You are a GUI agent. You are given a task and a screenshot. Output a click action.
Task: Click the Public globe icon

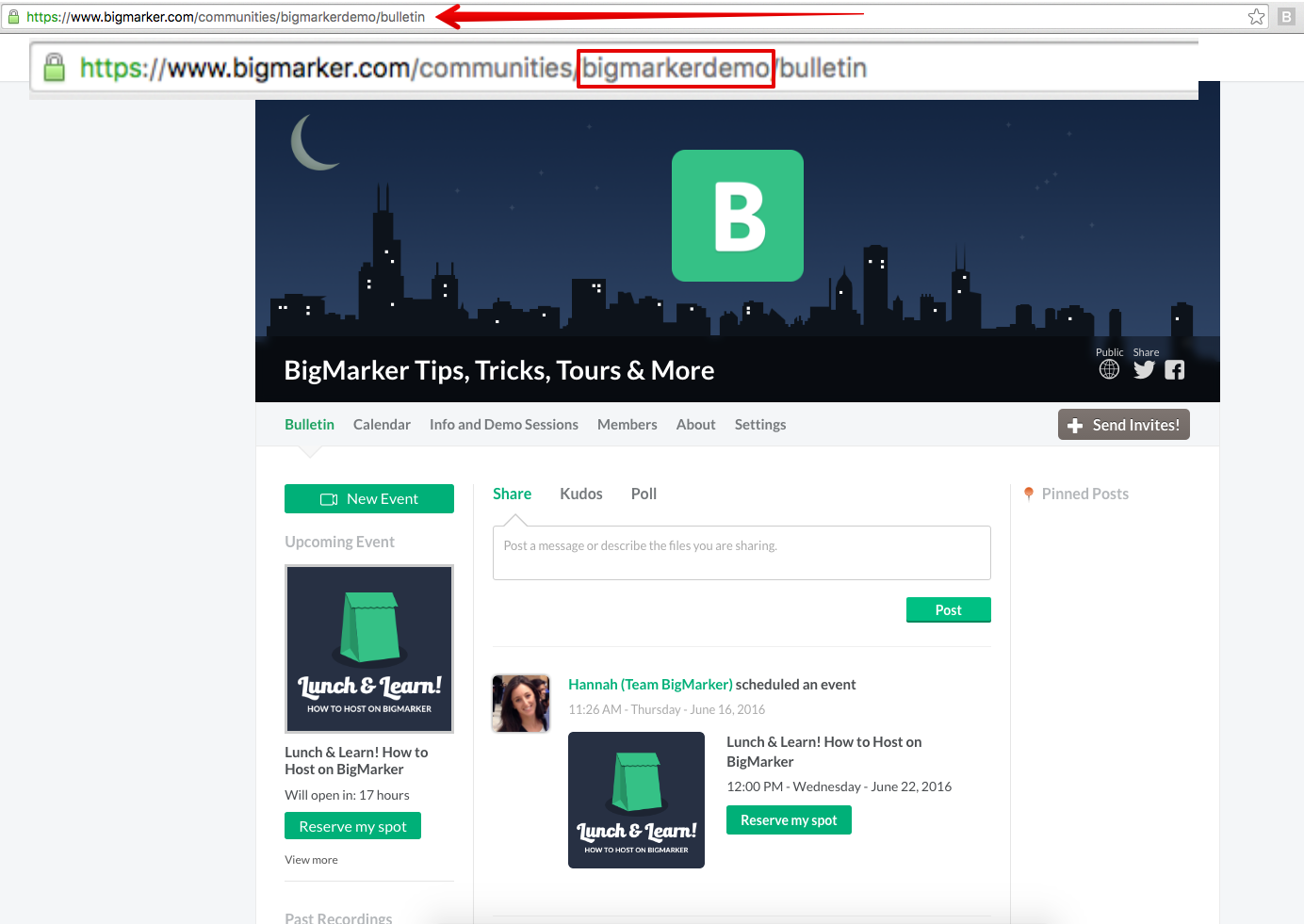click(x=1109, y=369)
